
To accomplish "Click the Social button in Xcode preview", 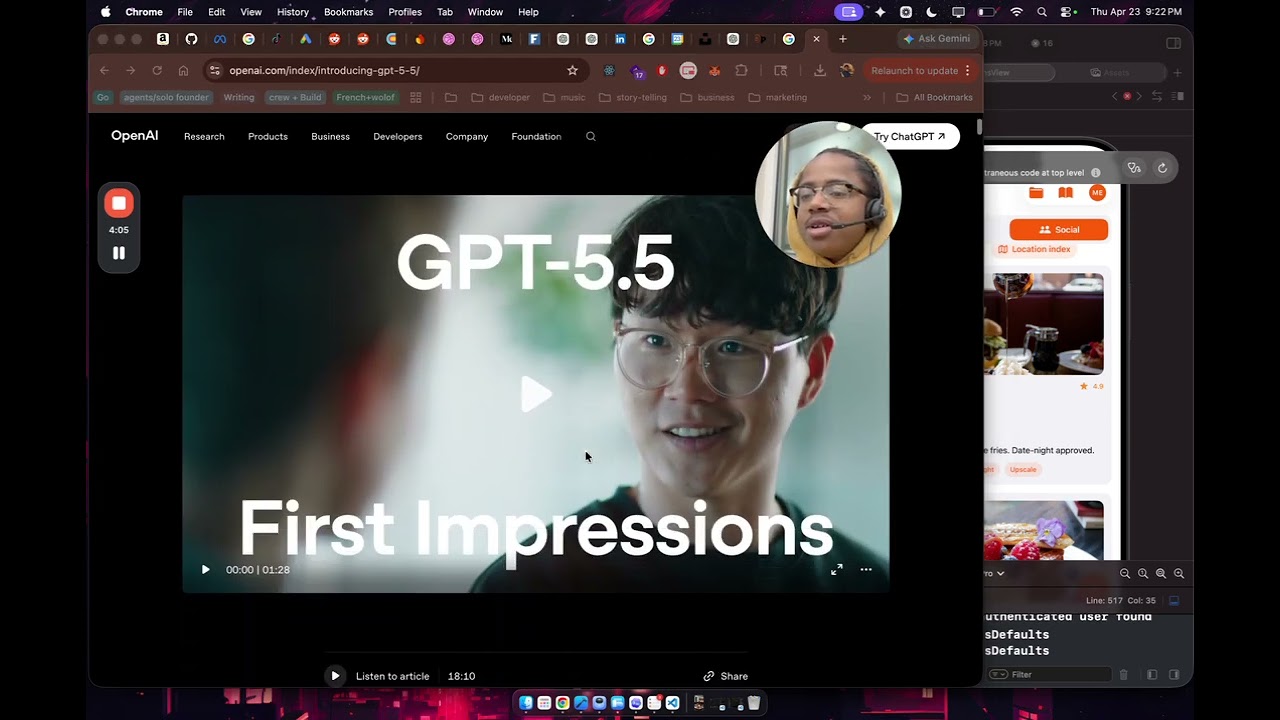I will tap(1059, 229).
